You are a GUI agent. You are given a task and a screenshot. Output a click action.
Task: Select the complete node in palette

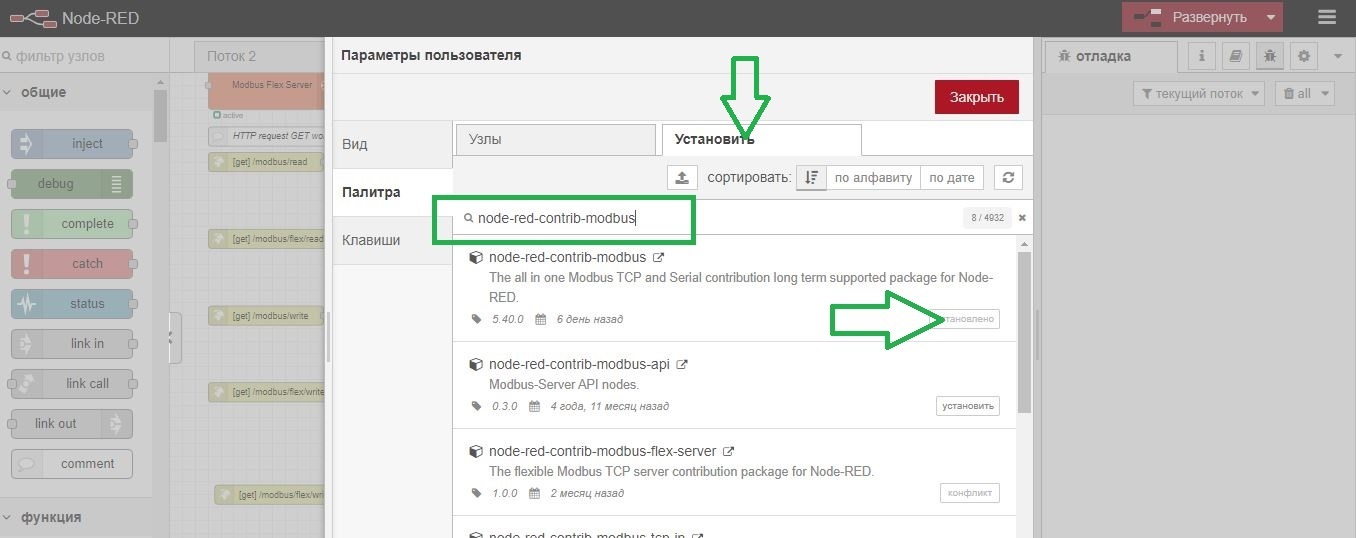click(x=72, y=224)
